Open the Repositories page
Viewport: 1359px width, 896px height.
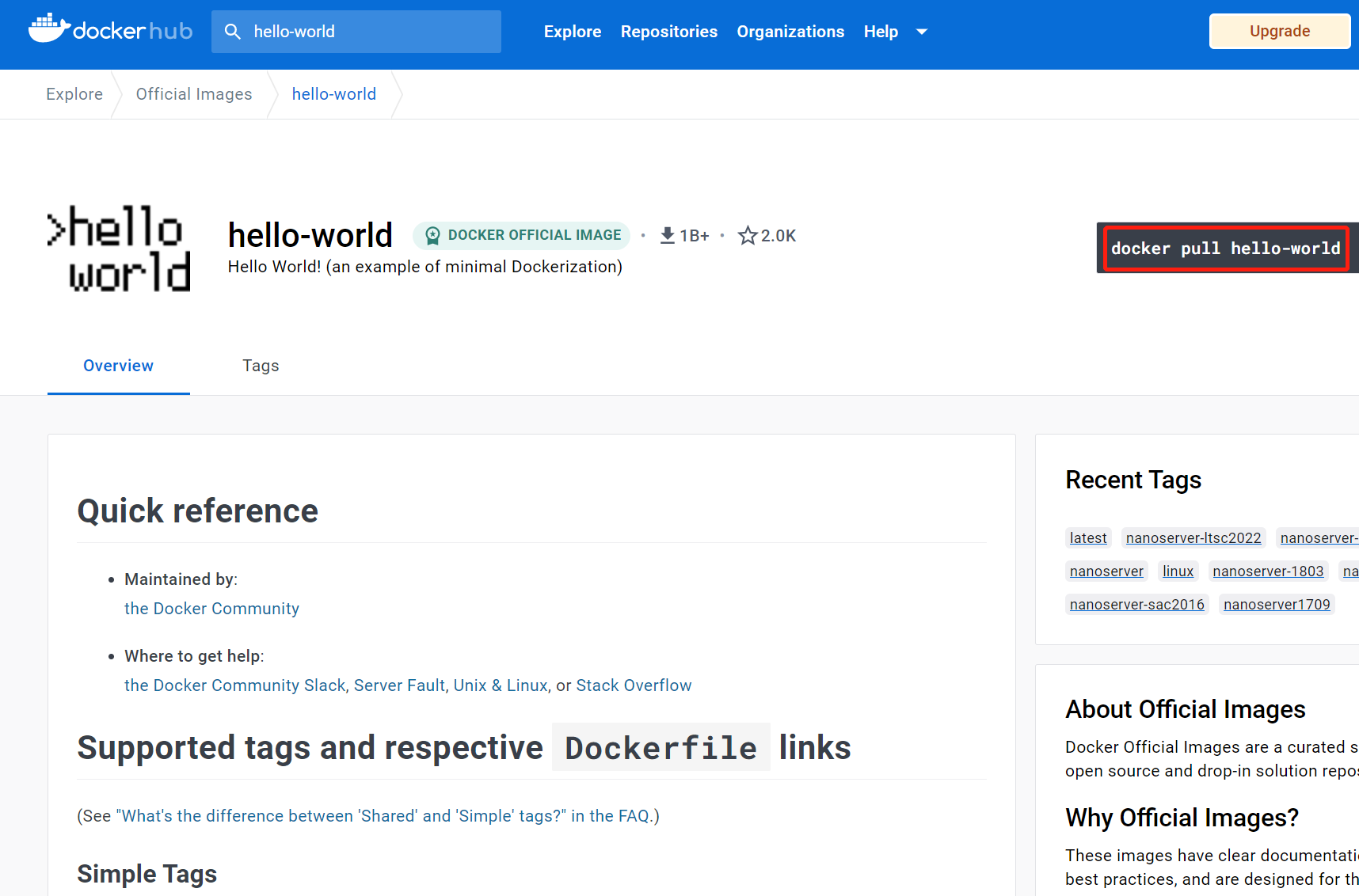click(668, 32)
